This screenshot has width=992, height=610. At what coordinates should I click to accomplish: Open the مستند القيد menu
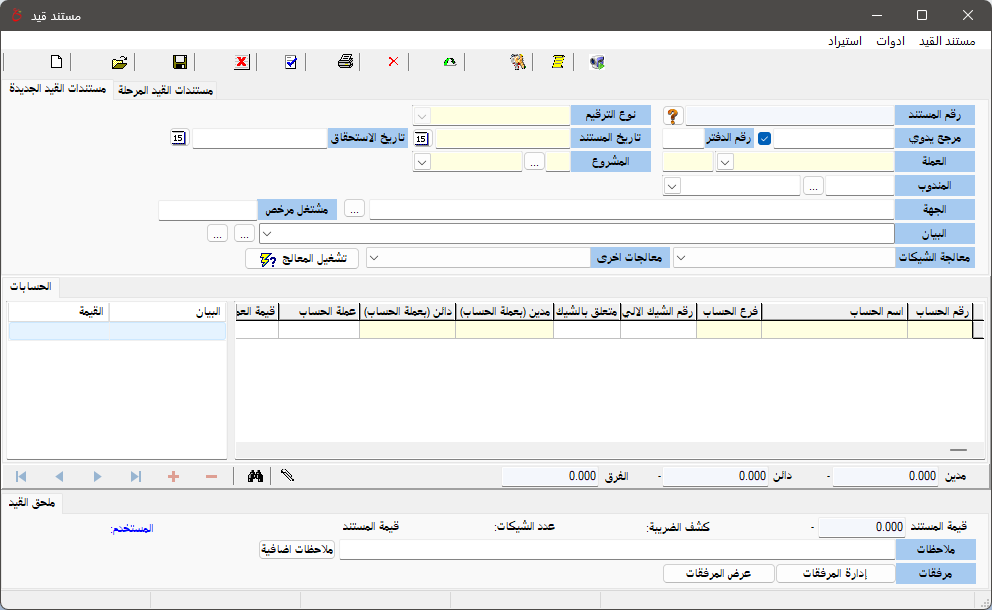tap(947, 41)
